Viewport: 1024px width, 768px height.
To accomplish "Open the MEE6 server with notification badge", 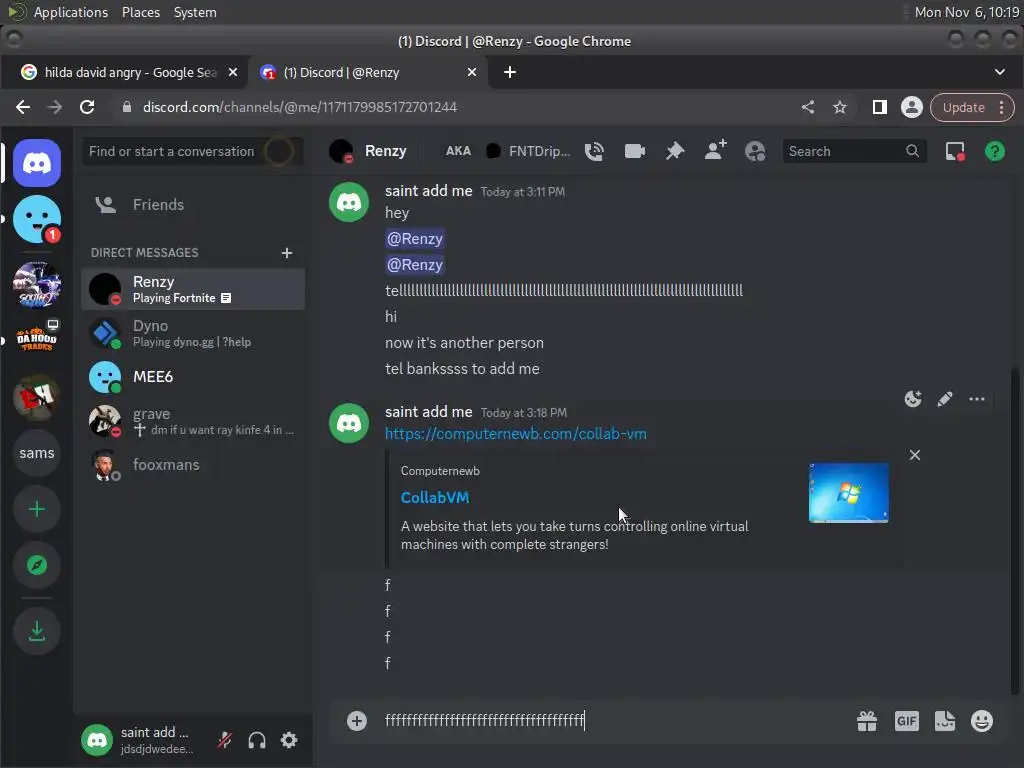I will pyautogui.click(x=37, y=219).
